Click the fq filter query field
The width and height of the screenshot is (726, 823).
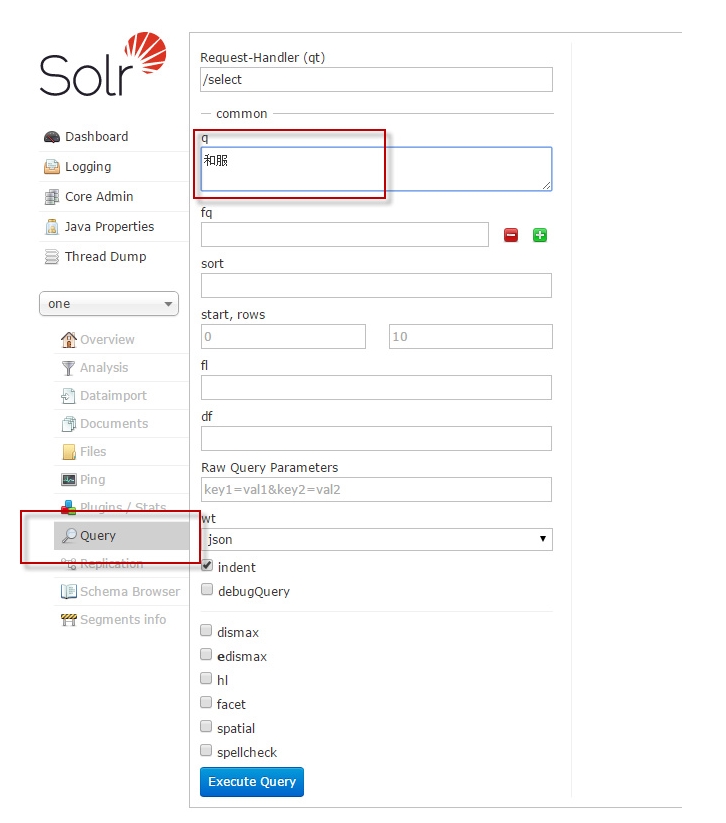[x=345, y=235]
